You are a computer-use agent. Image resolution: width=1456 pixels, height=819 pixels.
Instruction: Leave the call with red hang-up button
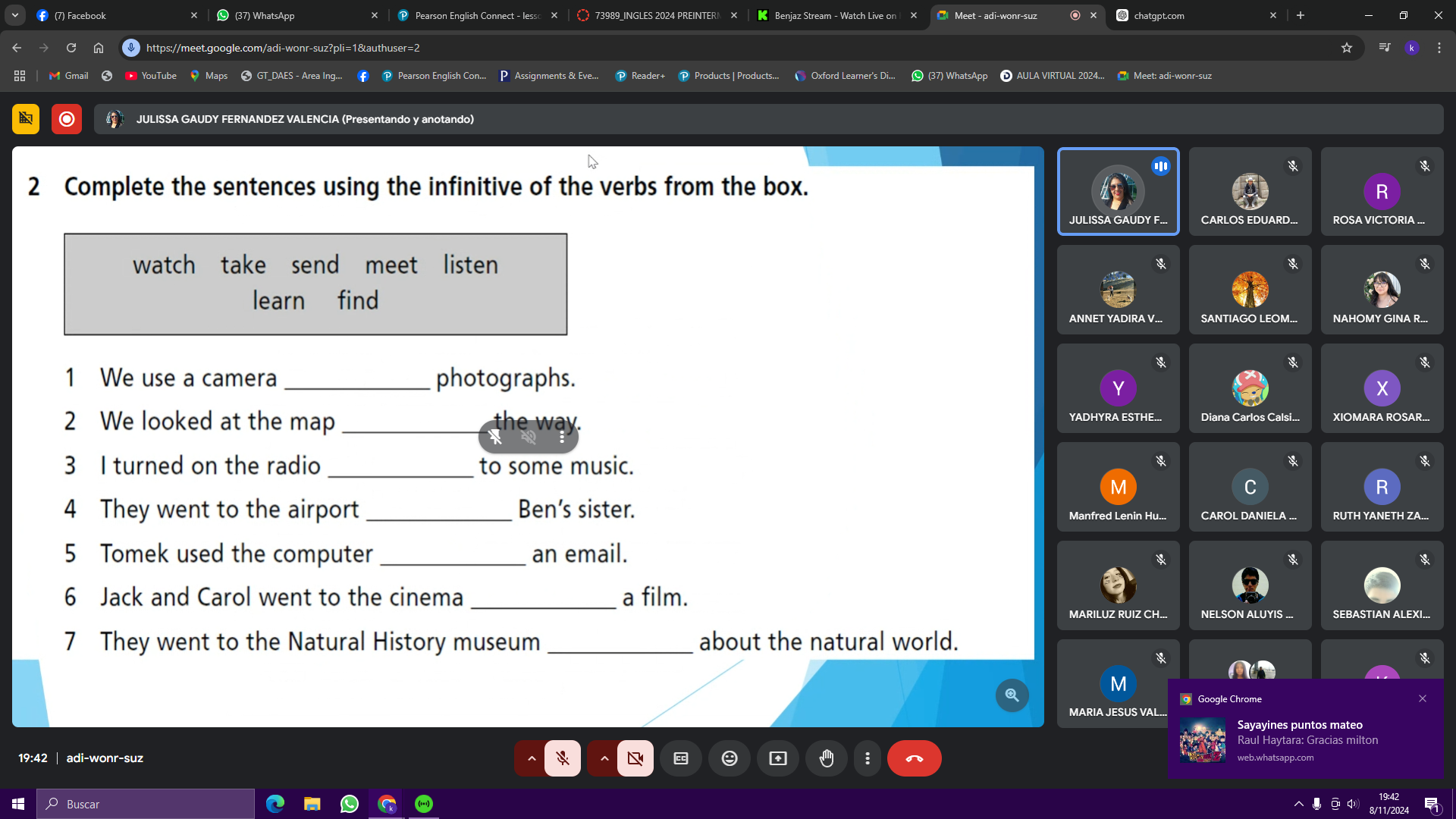click(915, 758)
